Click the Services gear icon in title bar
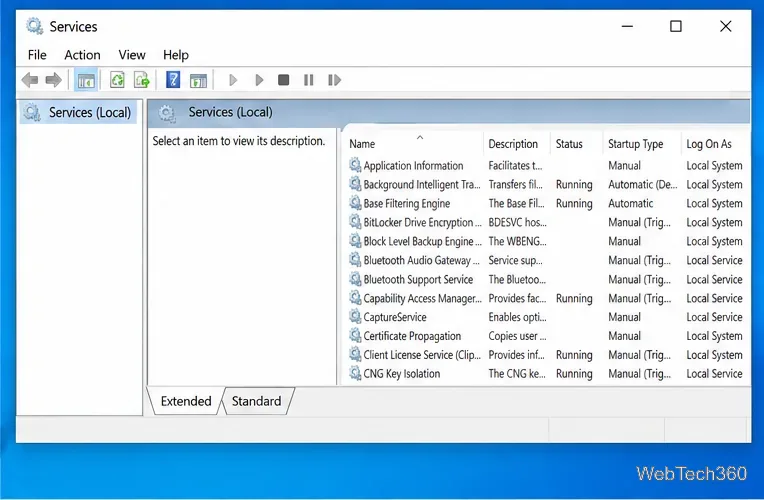This screenshot has width=764, height=500. point(35,26)
